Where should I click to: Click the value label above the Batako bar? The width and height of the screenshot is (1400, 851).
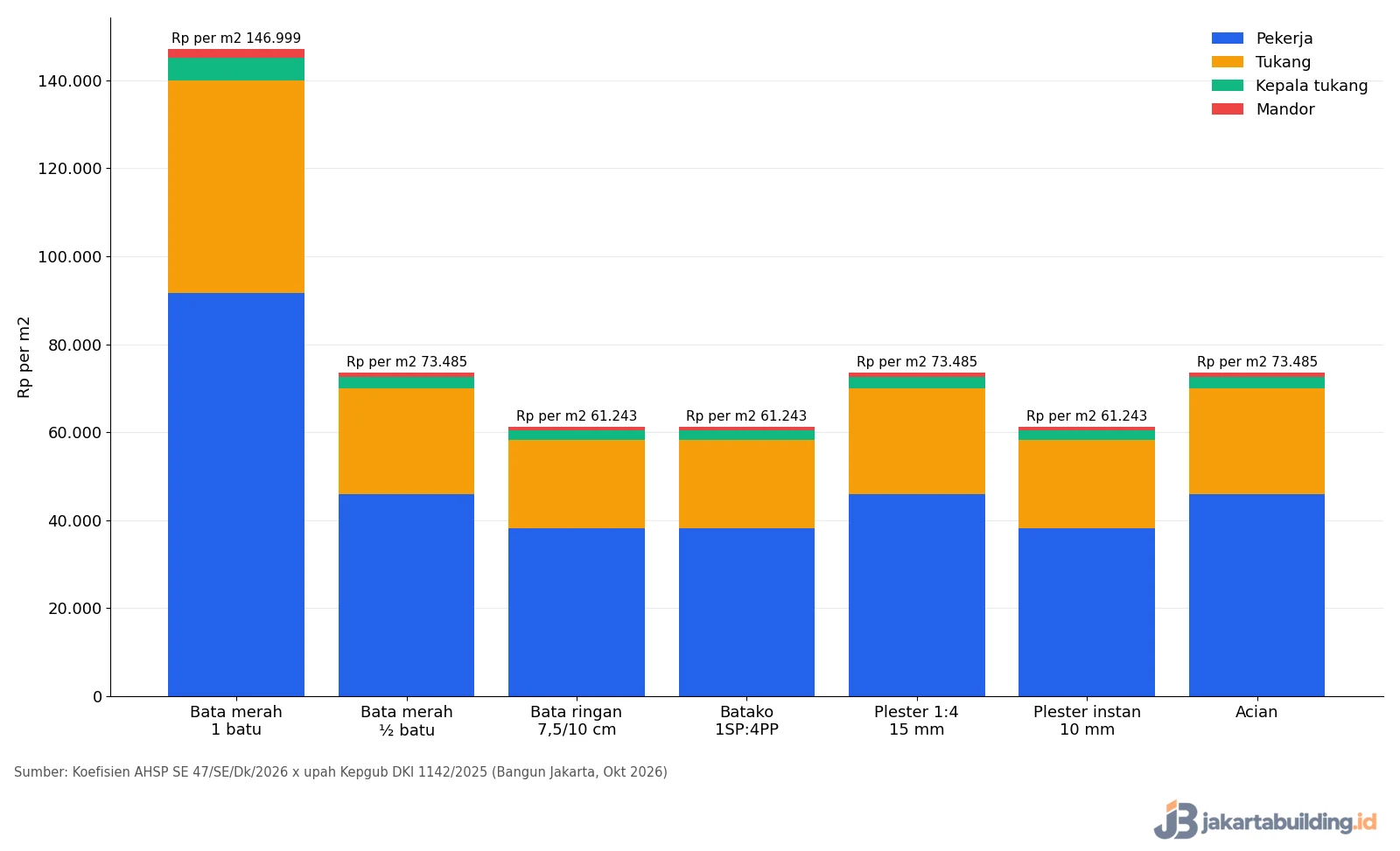(746, 416)
